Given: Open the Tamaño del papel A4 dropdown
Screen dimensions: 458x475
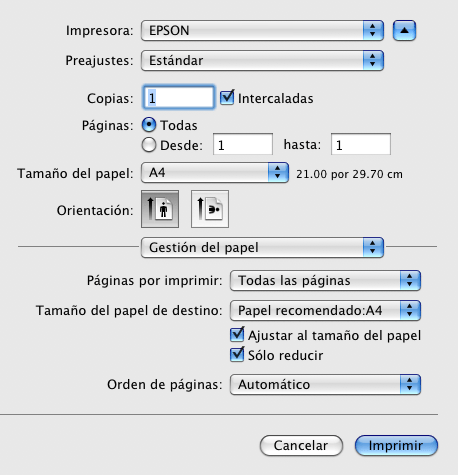Looking at the screenshot, I should 215,173.
